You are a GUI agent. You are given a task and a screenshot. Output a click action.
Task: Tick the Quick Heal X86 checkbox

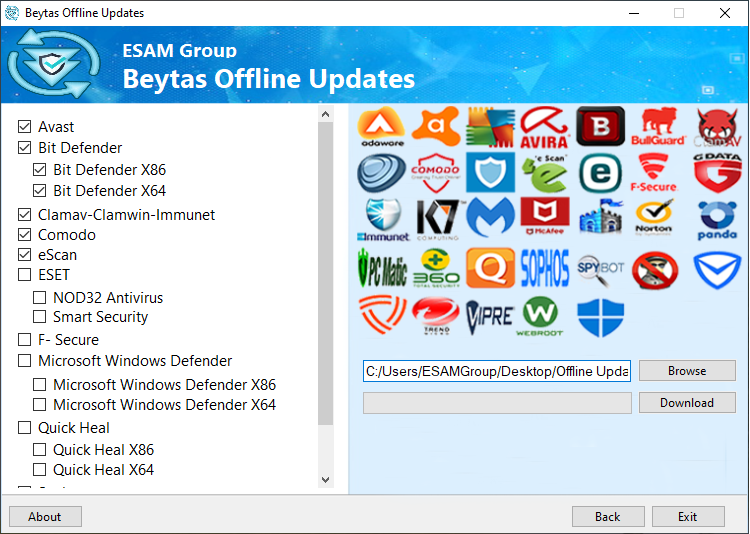pos(40,450)
